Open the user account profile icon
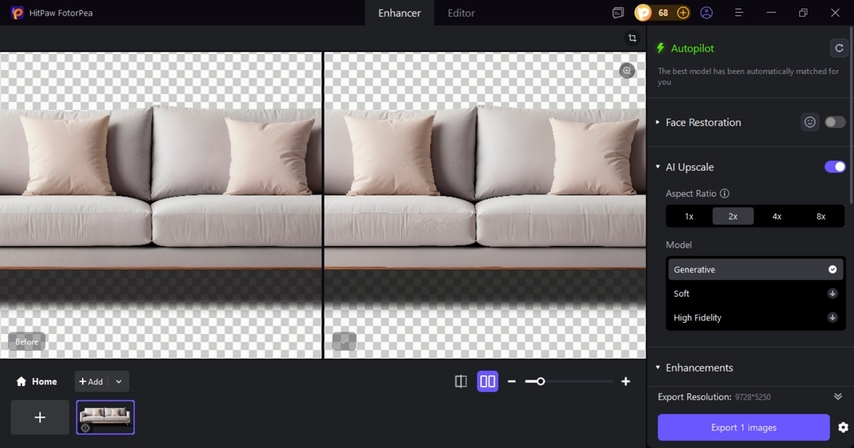Screen dimensions: 854x448 click(706, 13)
